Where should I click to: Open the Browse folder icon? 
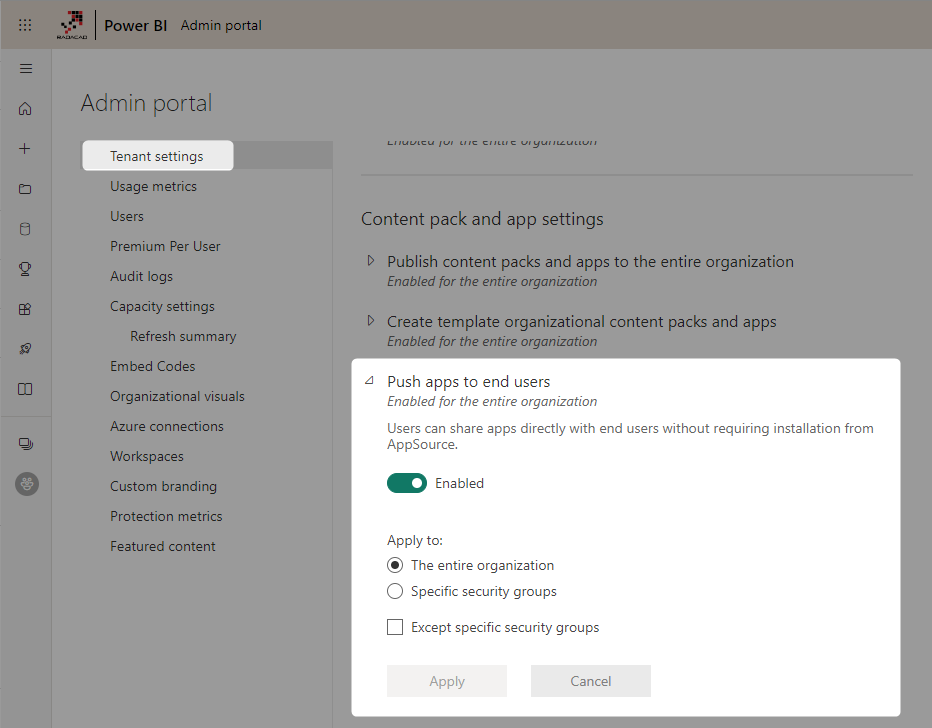pyautogui.click(x=26, y=189)
